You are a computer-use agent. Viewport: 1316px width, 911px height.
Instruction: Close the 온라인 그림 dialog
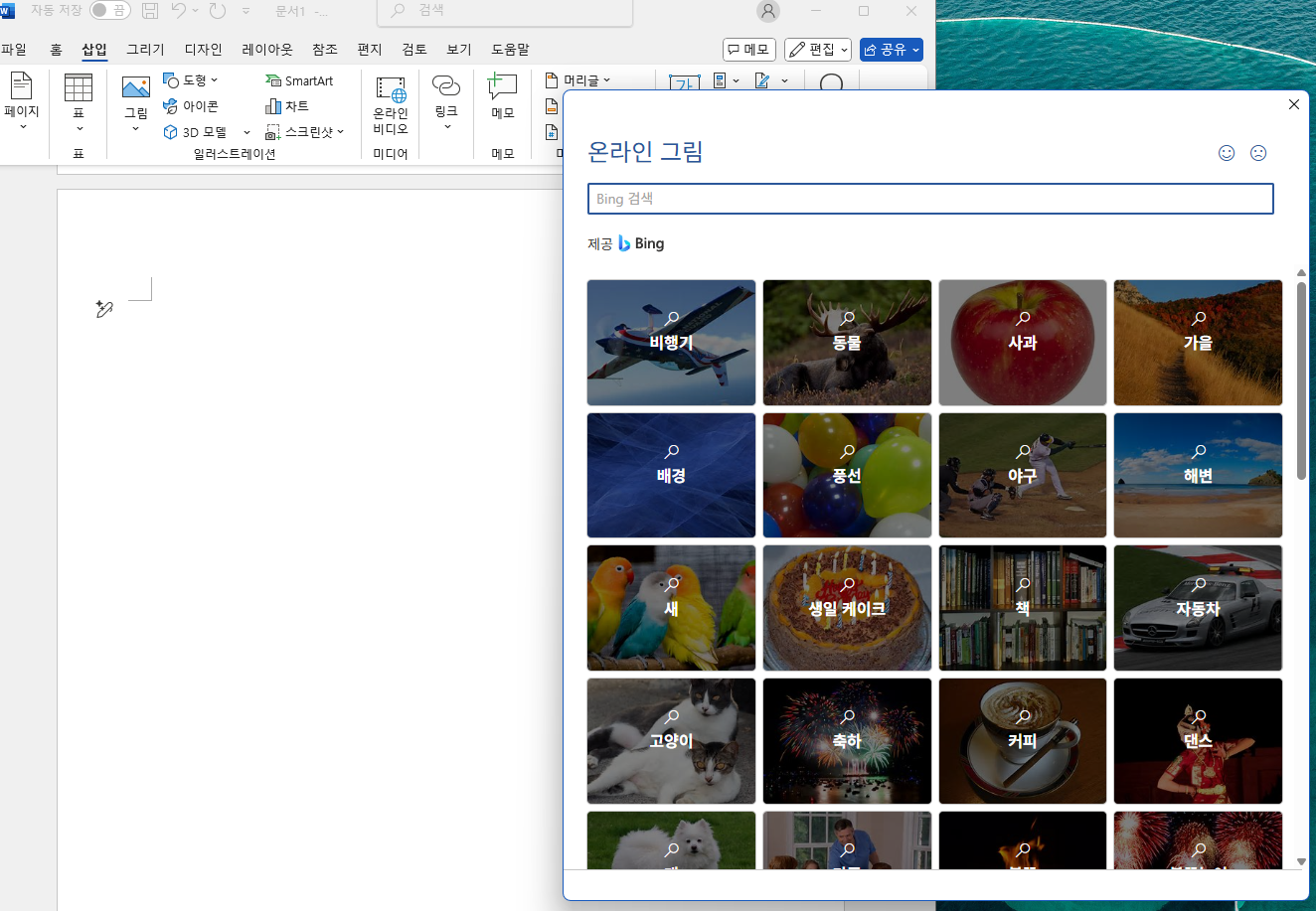click(x=1293, y=104)
